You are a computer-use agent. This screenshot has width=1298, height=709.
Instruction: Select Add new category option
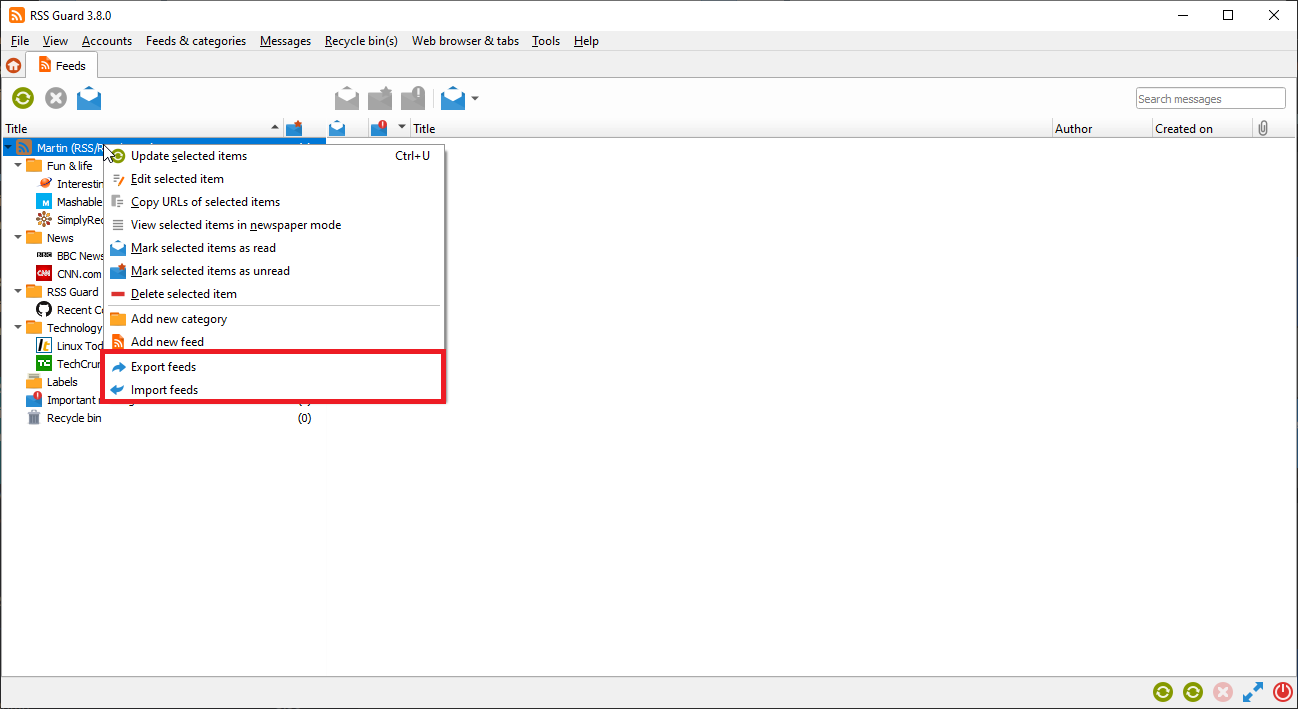(178, 319)
